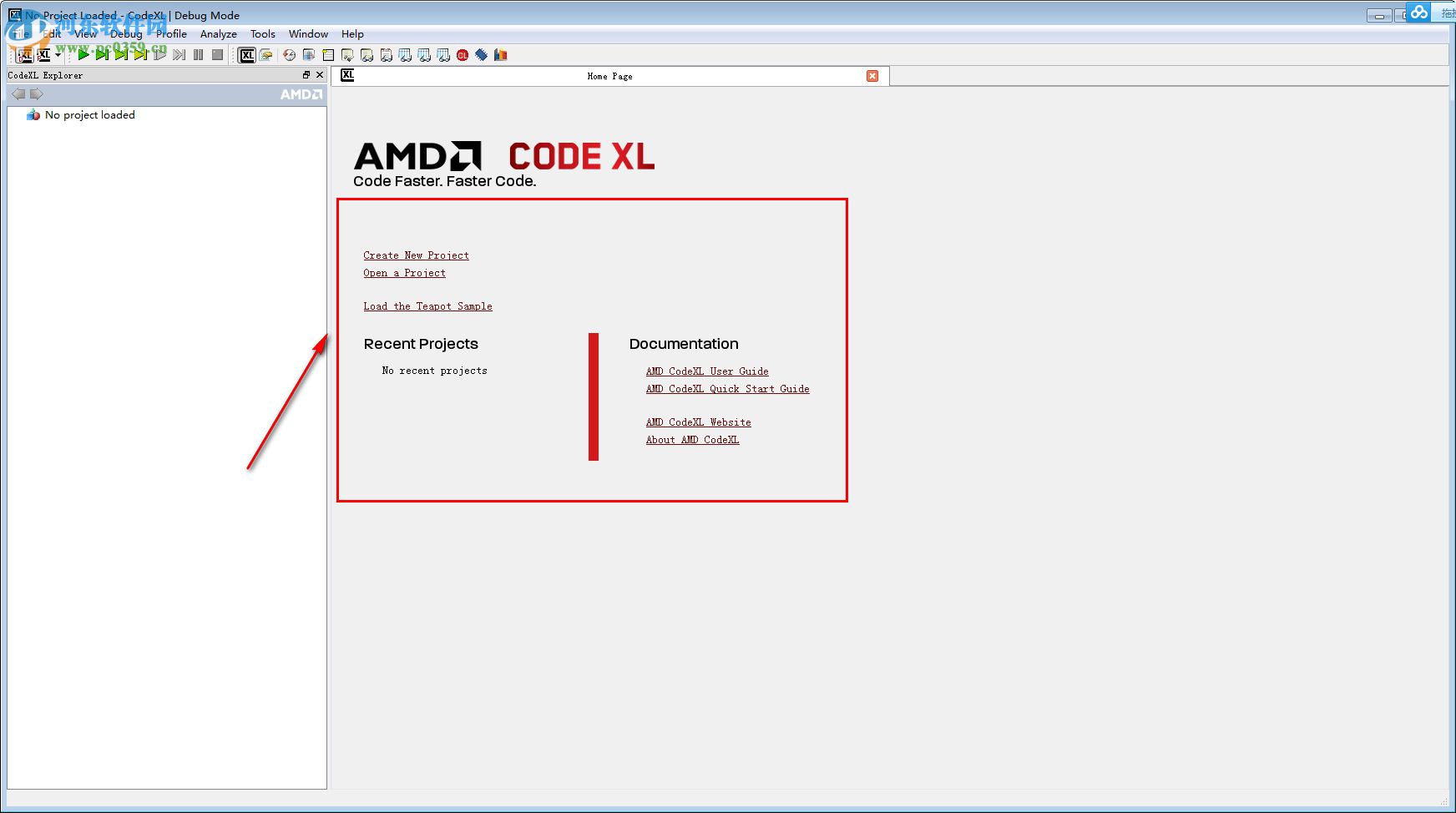Open the Debug menu
Image resolution: width=1456 pixels, height=813 pixels.
coord(126,34)
